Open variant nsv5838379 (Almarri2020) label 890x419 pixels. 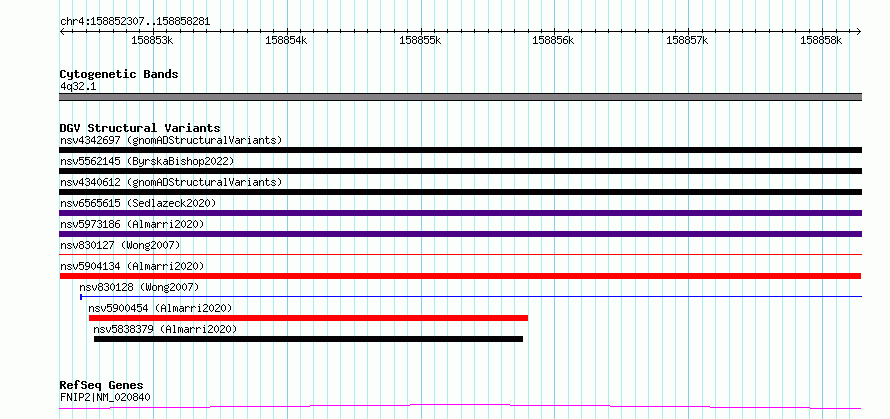(165, 329)
